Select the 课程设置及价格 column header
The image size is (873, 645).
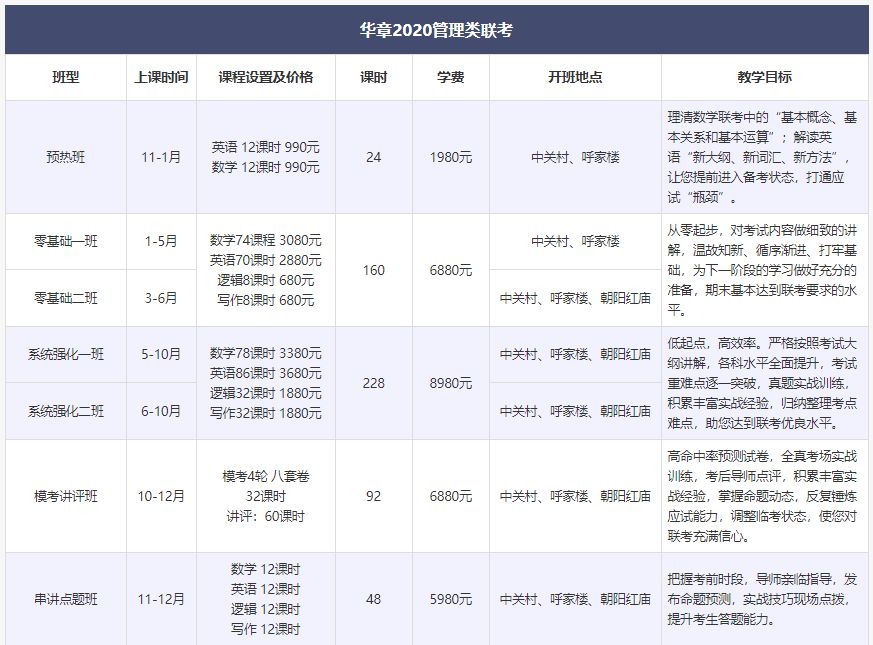tap(266, 77)
